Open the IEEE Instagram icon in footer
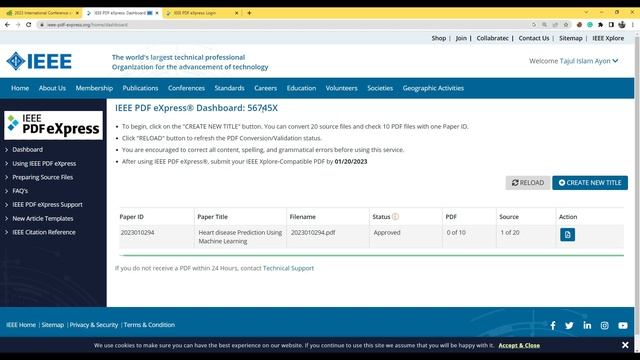 pos(604,325)
